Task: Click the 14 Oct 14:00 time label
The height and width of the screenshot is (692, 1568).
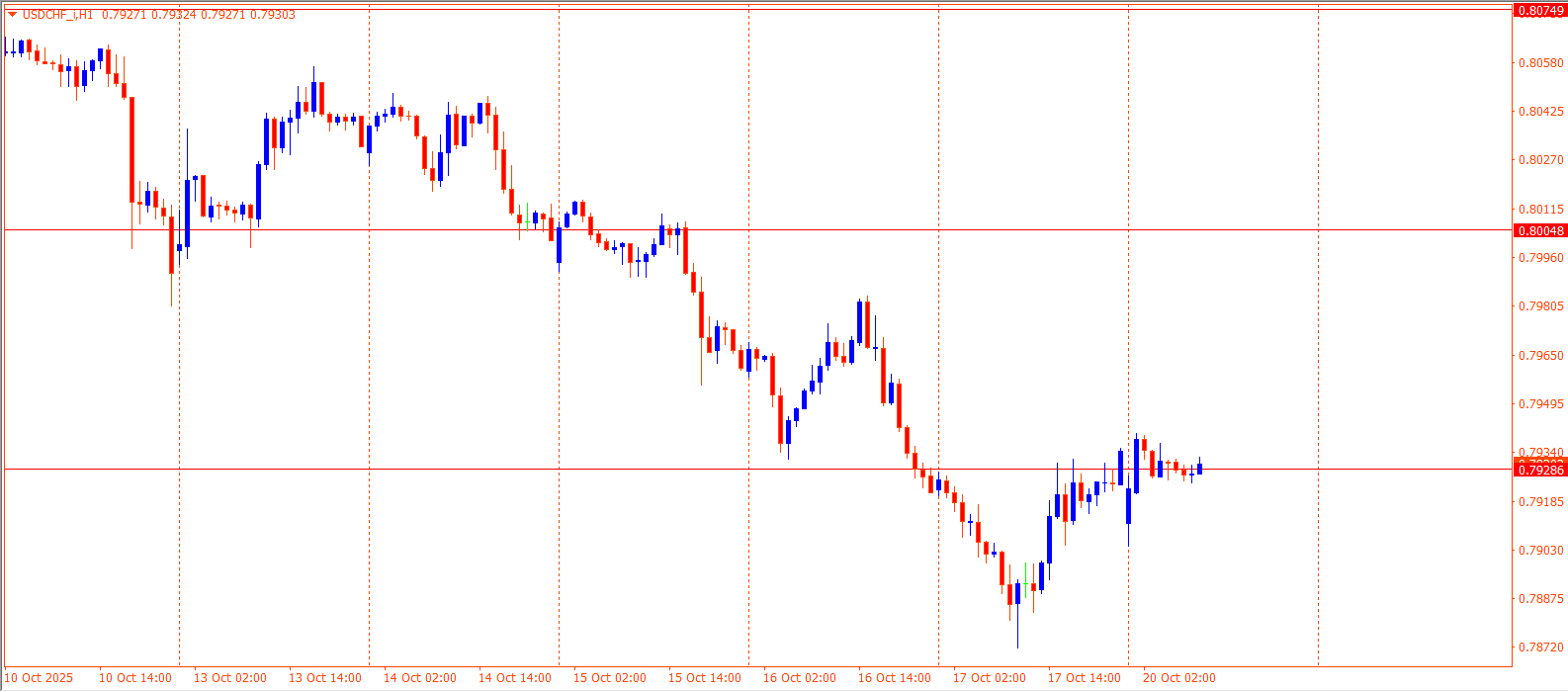Action: click(514, 678)
